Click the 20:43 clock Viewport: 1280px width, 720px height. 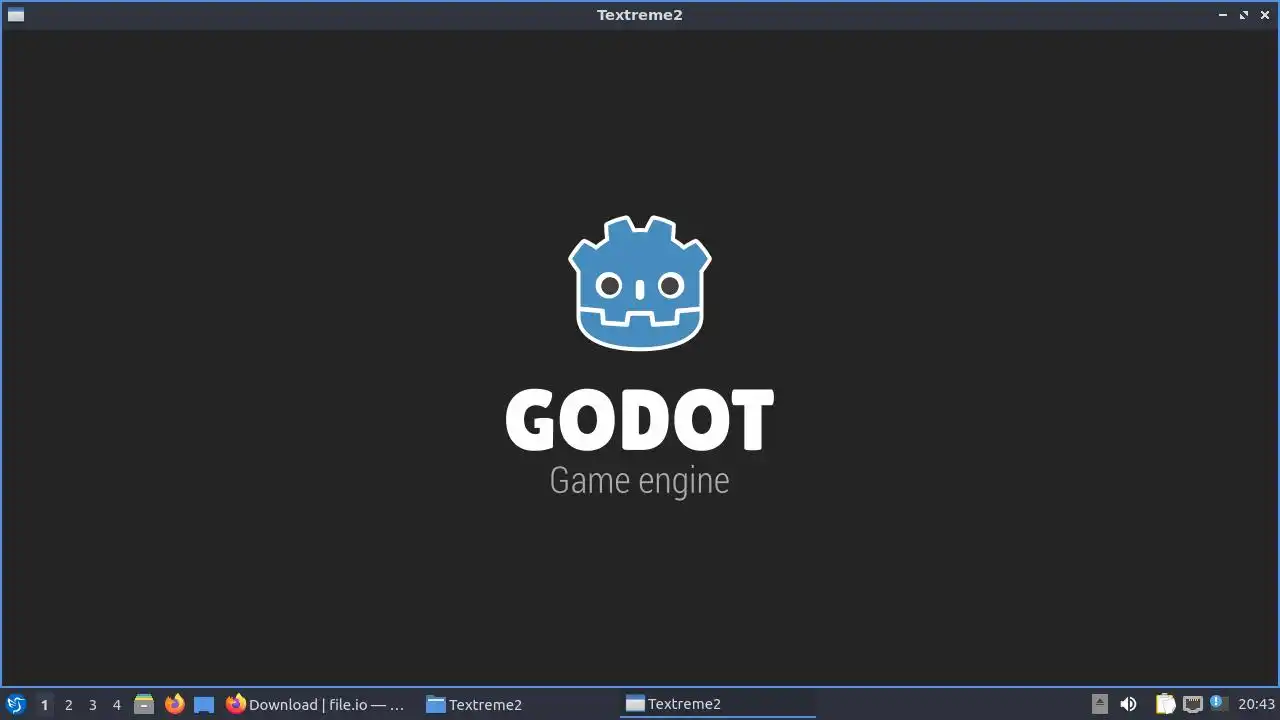1257,704
